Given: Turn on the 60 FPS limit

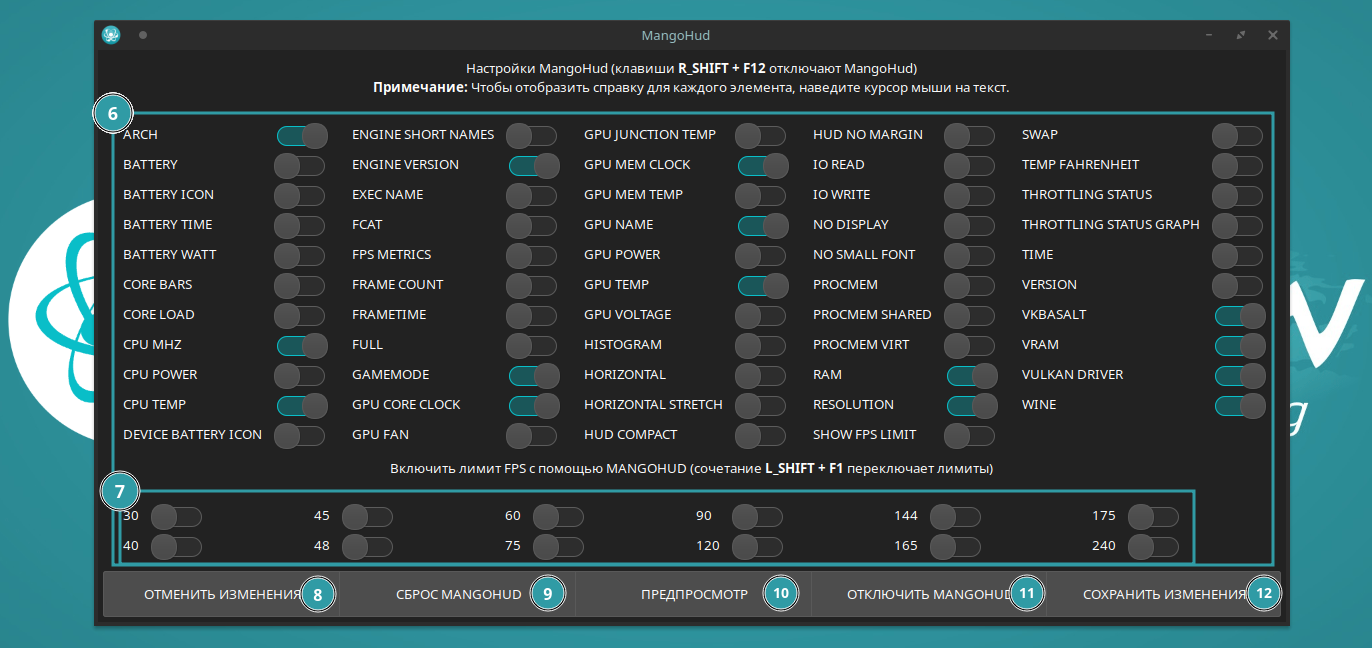Looking at the screenshot, I should coord(559,517).
